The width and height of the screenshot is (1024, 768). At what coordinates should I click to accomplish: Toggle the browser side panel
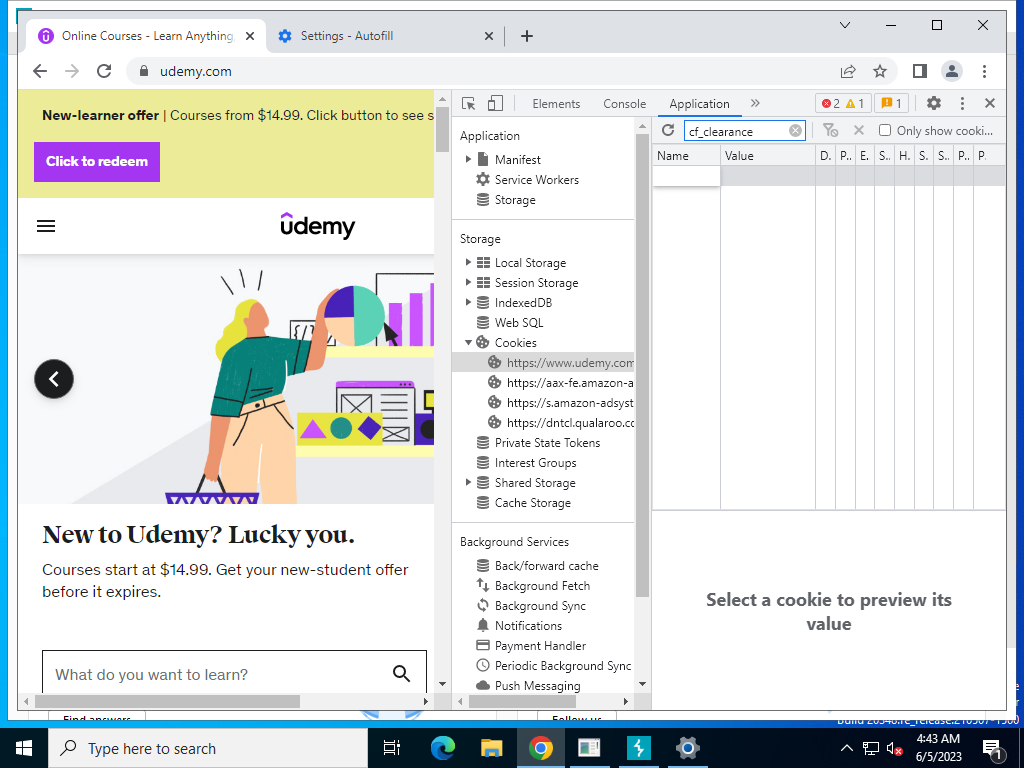pos(920,71)
